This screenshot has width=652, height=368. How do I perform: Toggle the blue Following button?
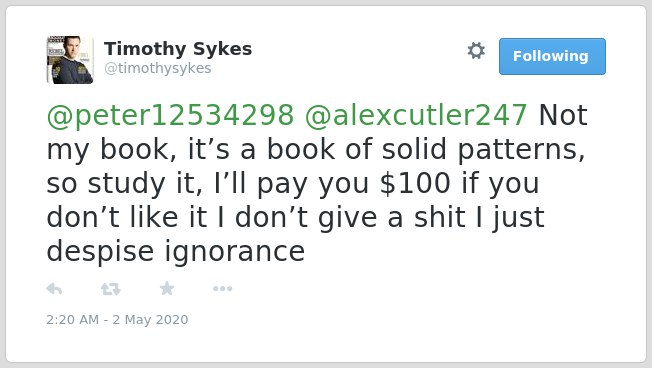552,57
